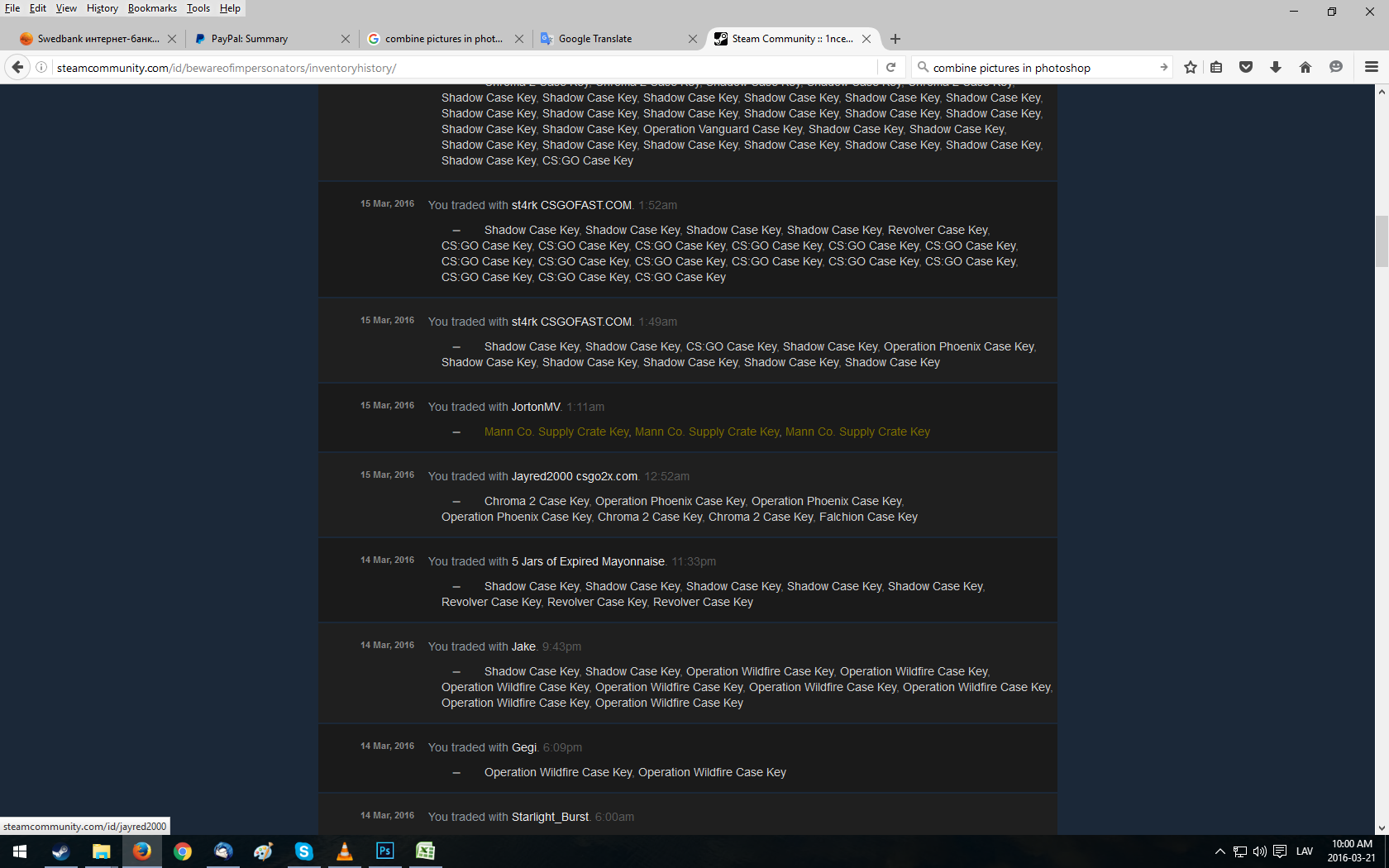The width and height of the screenshot is (1389, 868).
Task: Open the History menu
Action: pyautogui.click(x=103, y=8)
